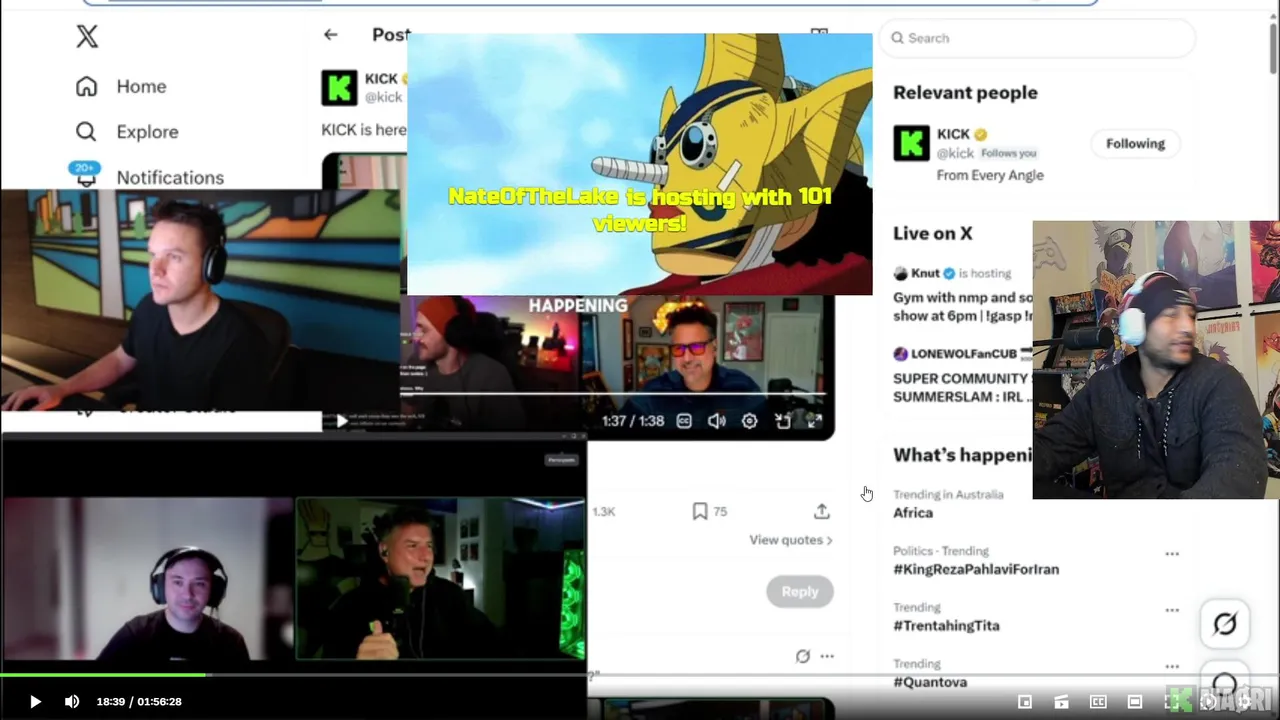The image size is (1280, 720).
Task: Open more options for #KingRezaPahlaviForIran
Action: point(1172,553)
